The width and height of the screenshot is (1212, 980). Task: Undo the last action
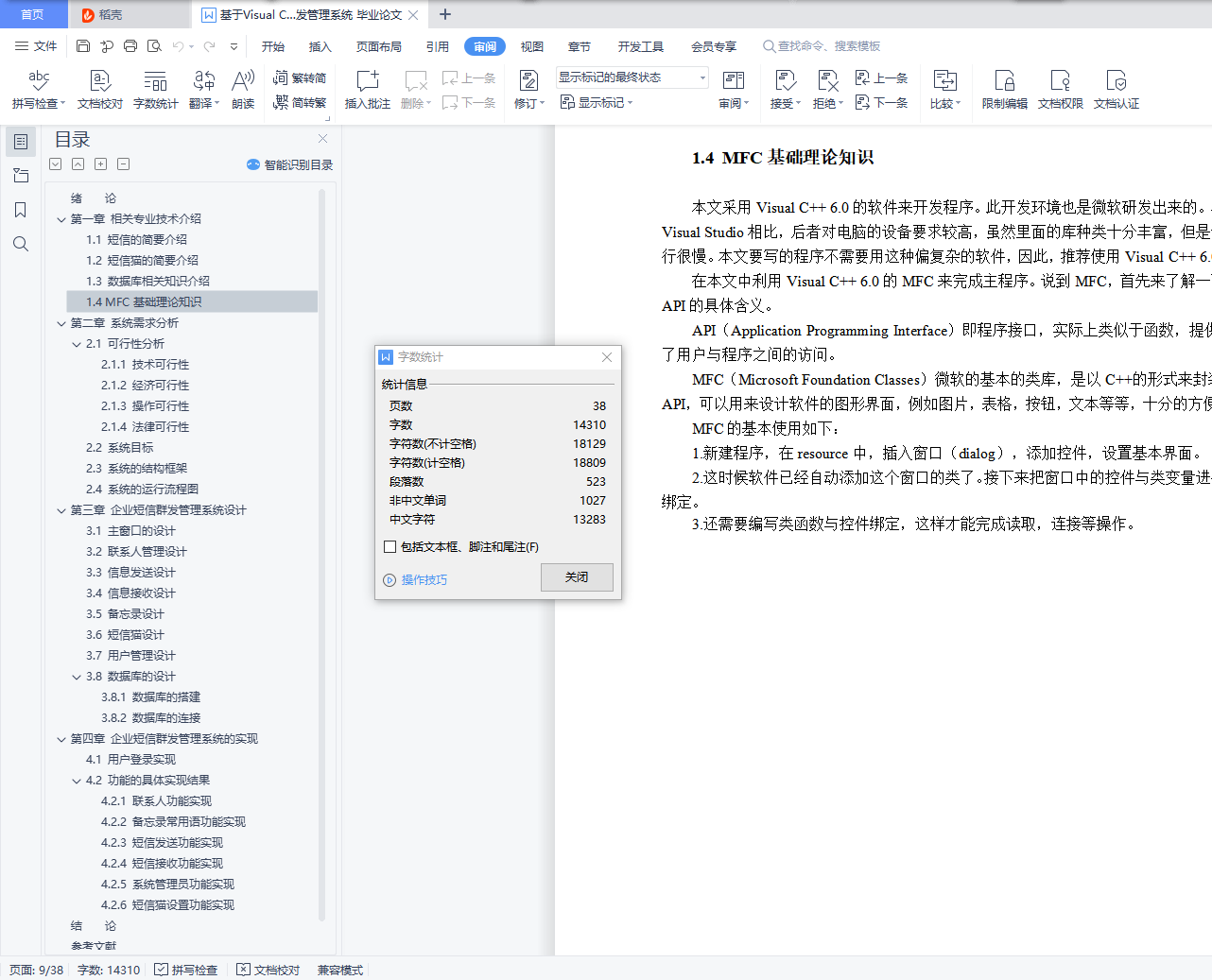coord(178,45)
